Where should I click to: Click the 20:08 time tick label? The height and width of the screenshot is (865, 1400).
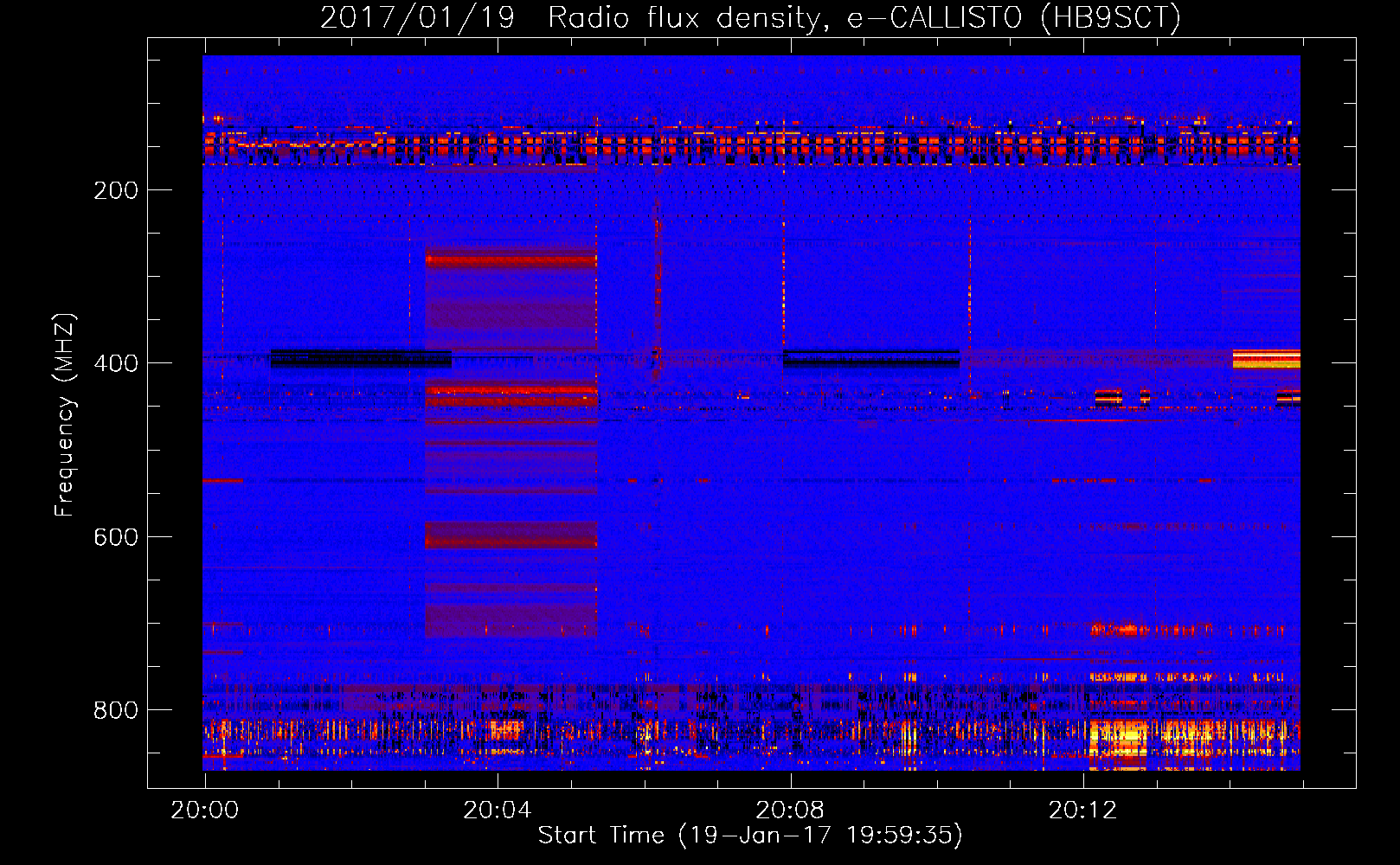pos(790,811)
